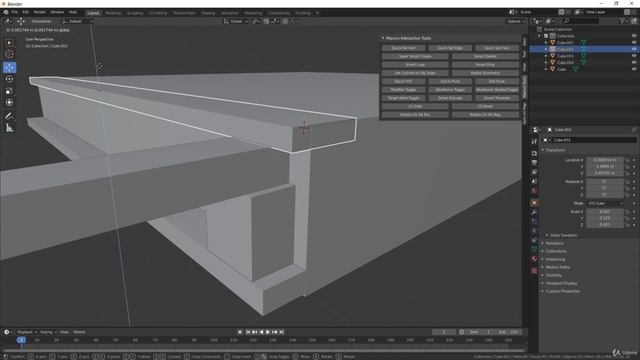Select the Annotate tool in the viewport toolbar
The image size is (640, 360).
pos(9,116)
